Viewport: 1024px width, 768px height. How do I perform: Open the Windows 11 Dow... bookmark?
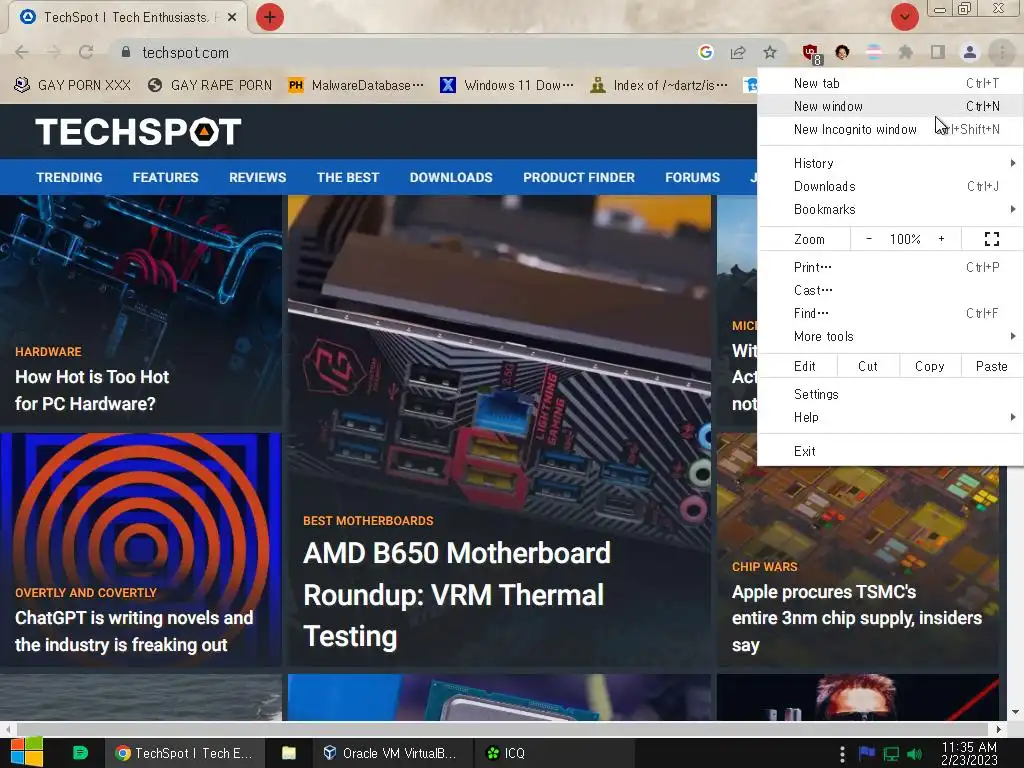[x=507, y=85]
